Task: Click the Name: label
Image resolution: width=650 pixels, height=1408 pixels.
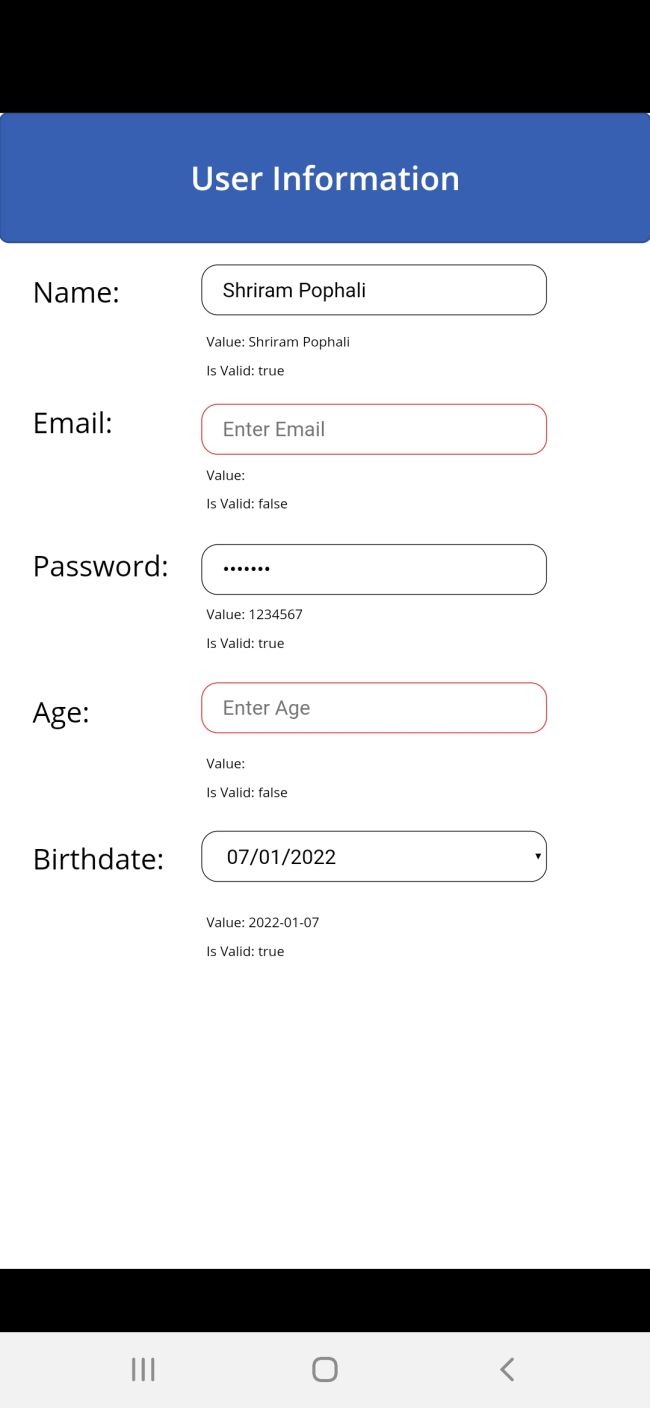Action: (x=75, y=292)
